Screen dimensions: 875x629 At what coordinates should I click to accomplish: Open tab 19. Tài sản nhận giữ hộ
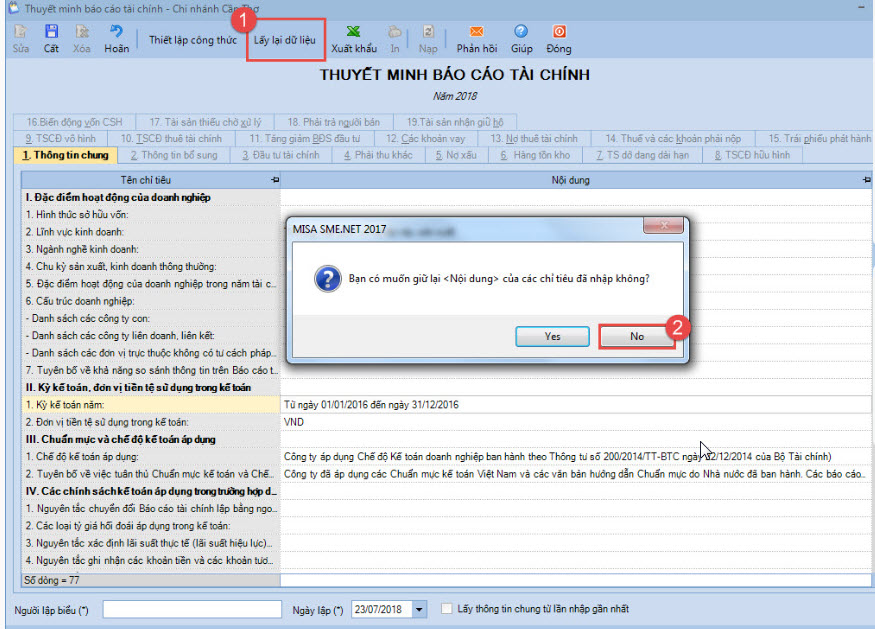tap(455, 122)
